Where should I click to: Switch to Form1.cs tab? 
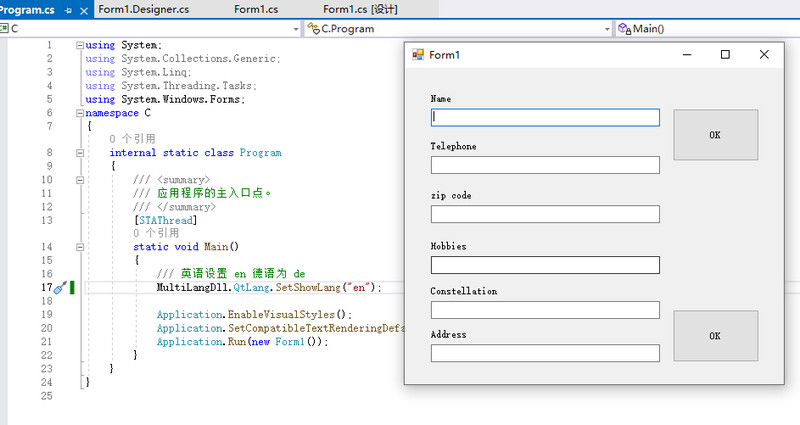pyautogui.click(x=256, y=9)
